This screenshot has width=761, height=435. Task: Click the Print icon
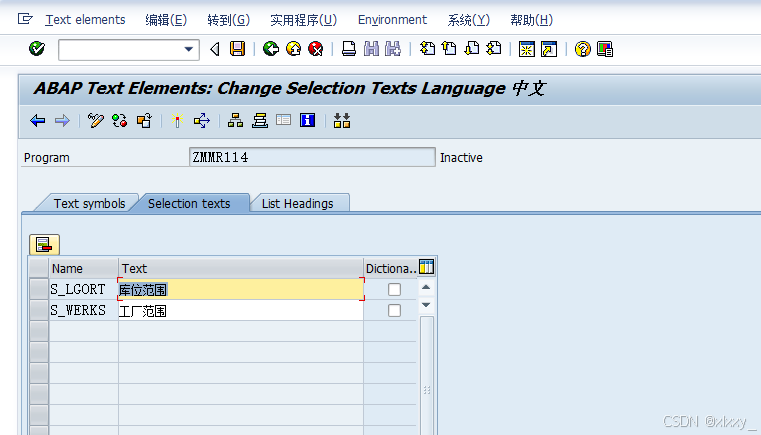348,49
